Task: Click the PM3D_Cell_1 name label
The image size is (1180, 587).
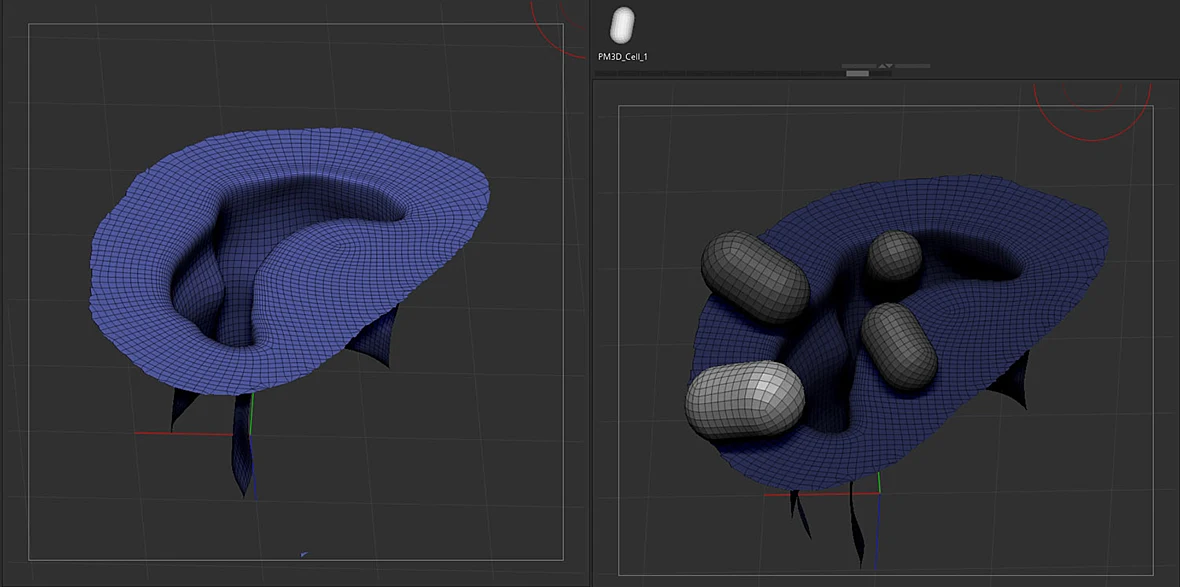Action: [623, 57]
